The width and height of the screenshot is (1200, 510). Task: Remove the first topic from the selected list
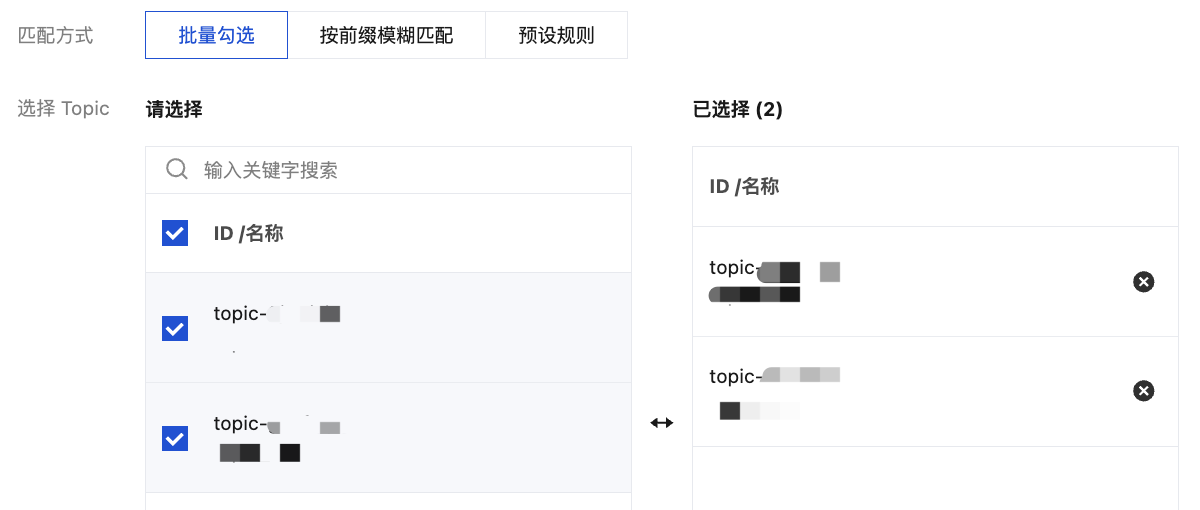[x=1143, y=282]
